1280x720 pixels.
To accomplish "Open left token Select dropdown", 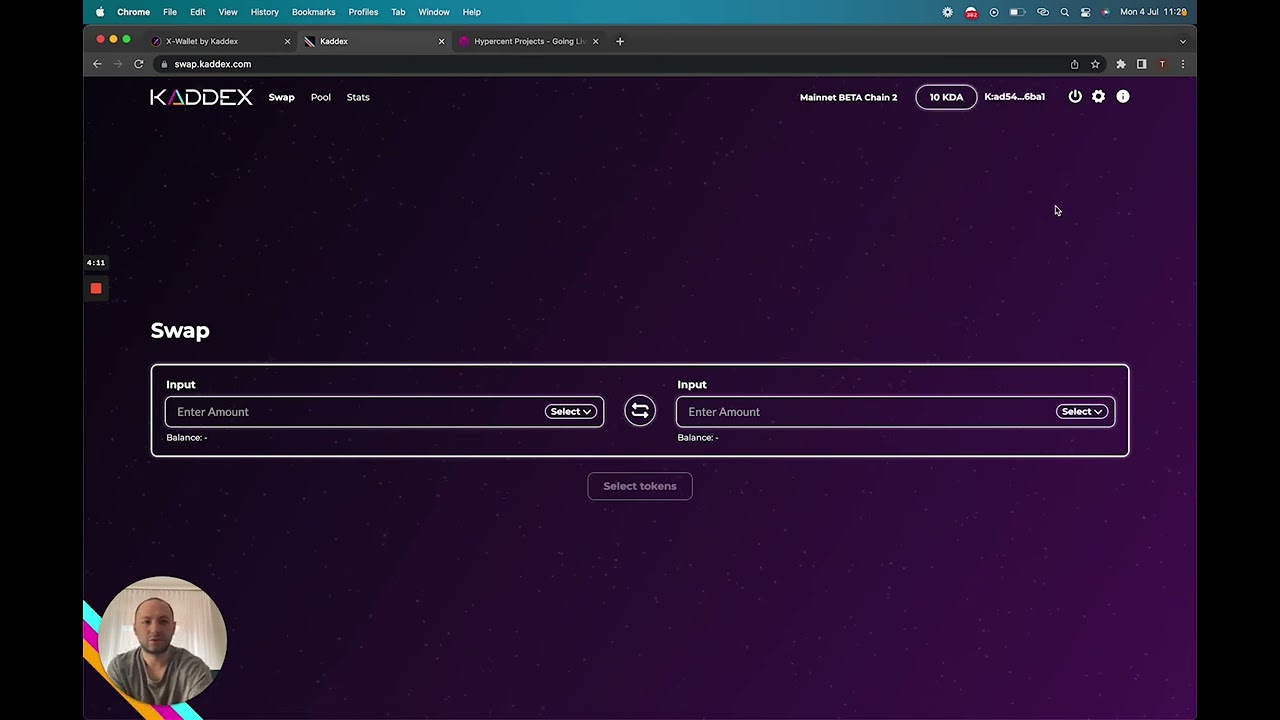I will [571, 411].
